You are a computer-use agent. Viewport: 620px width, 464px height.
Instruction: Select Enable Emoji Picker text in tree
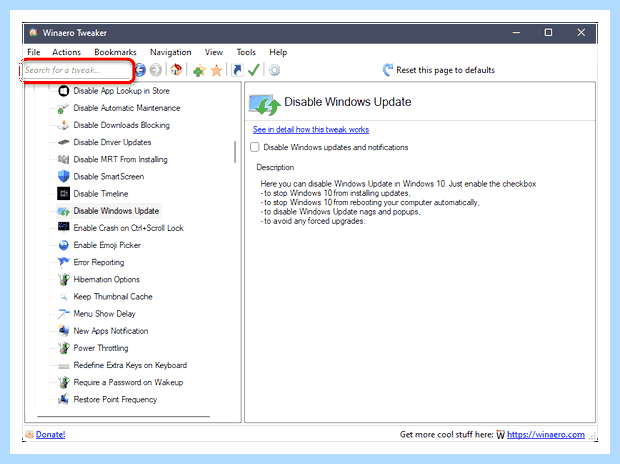(107, 245)
